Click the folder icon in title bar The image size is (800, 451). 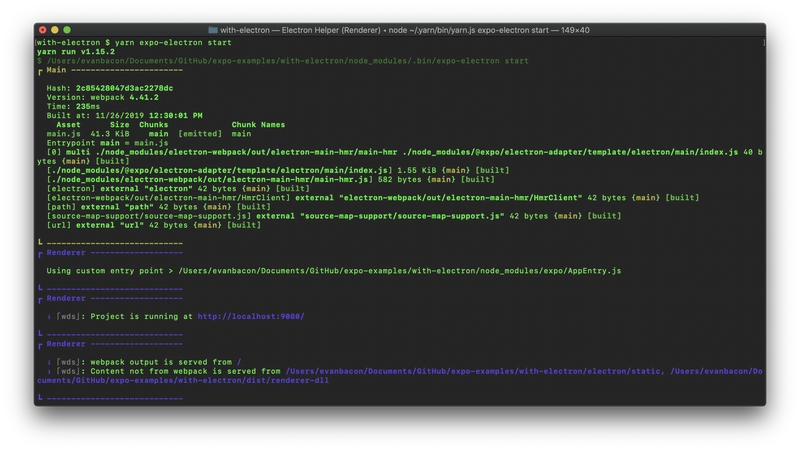(x=213, y=30)
